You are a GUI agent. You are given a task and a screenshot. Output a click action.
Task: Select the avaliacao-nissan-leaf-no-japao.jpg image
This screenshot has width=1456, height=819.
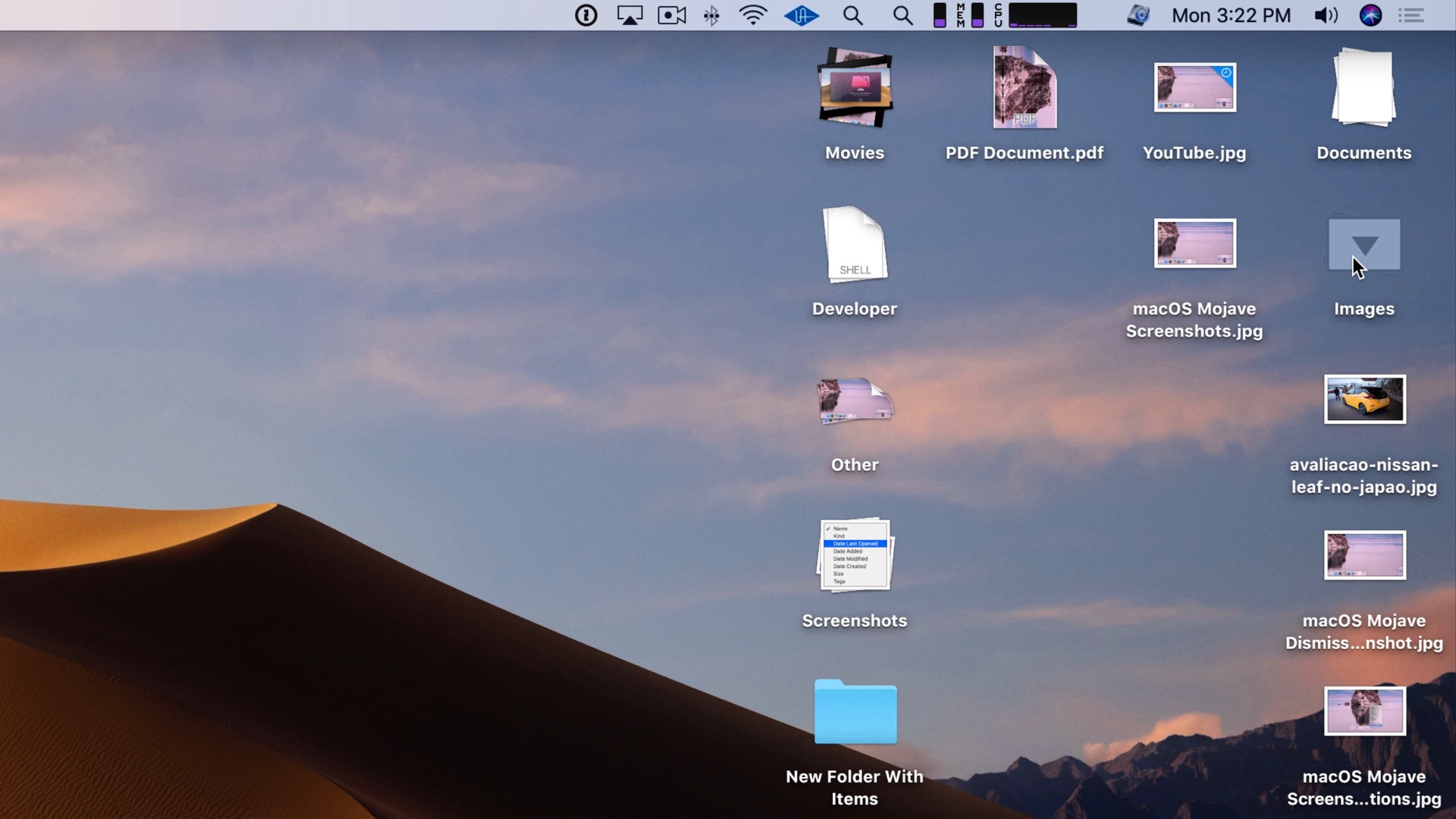click(x=1363, y=400)
